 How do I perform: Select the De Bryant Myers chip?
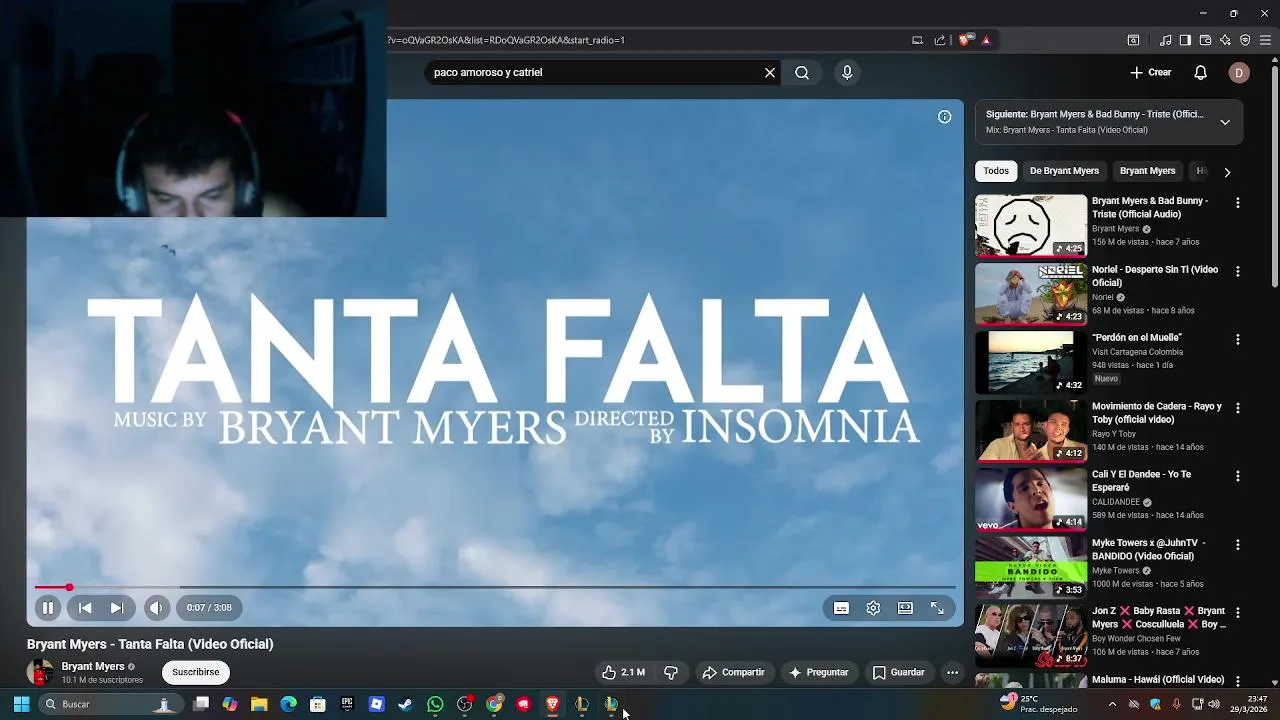(1064, 171)
